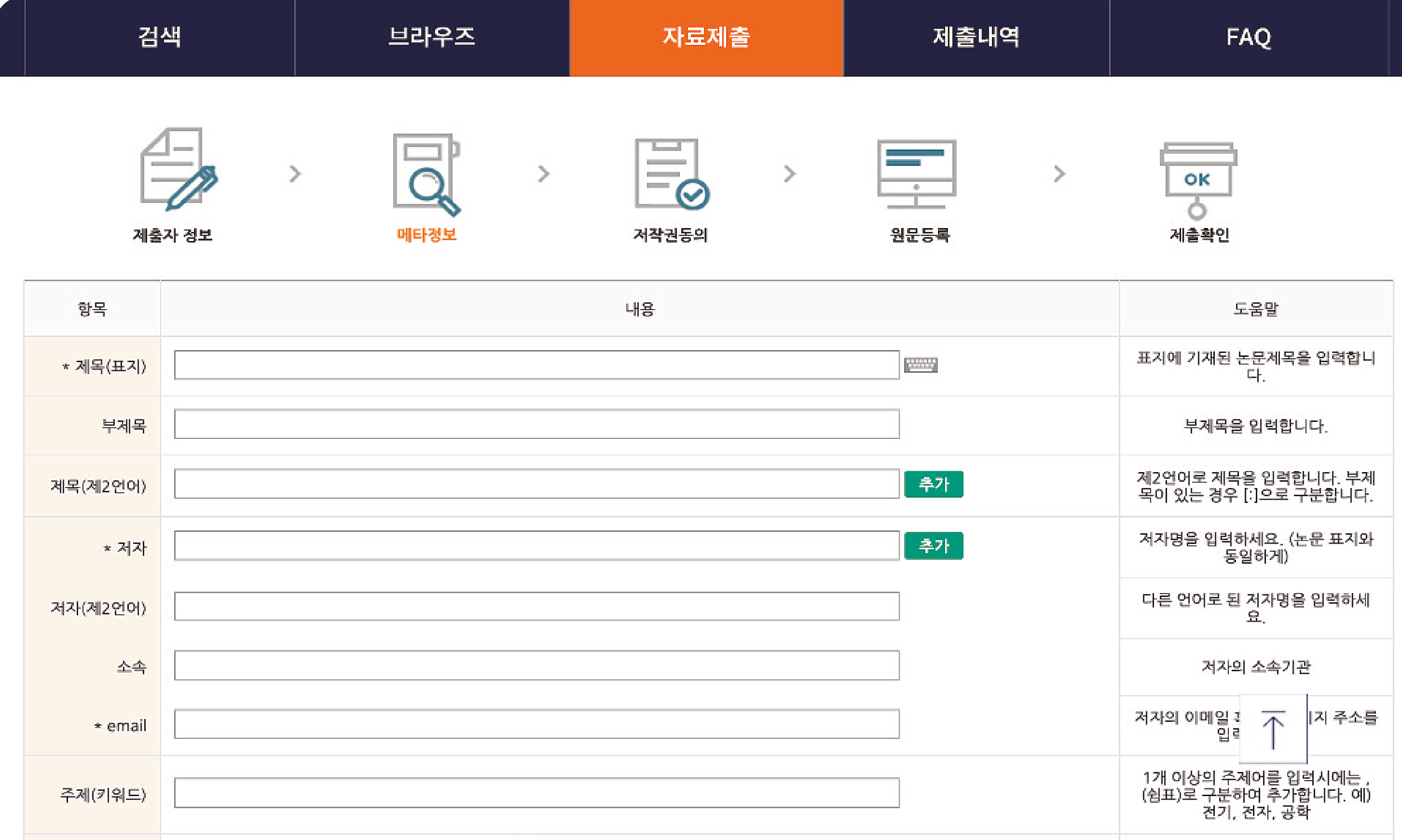
Task: Focus the 제목(표지) text field
Action: (x=536, y=365)
